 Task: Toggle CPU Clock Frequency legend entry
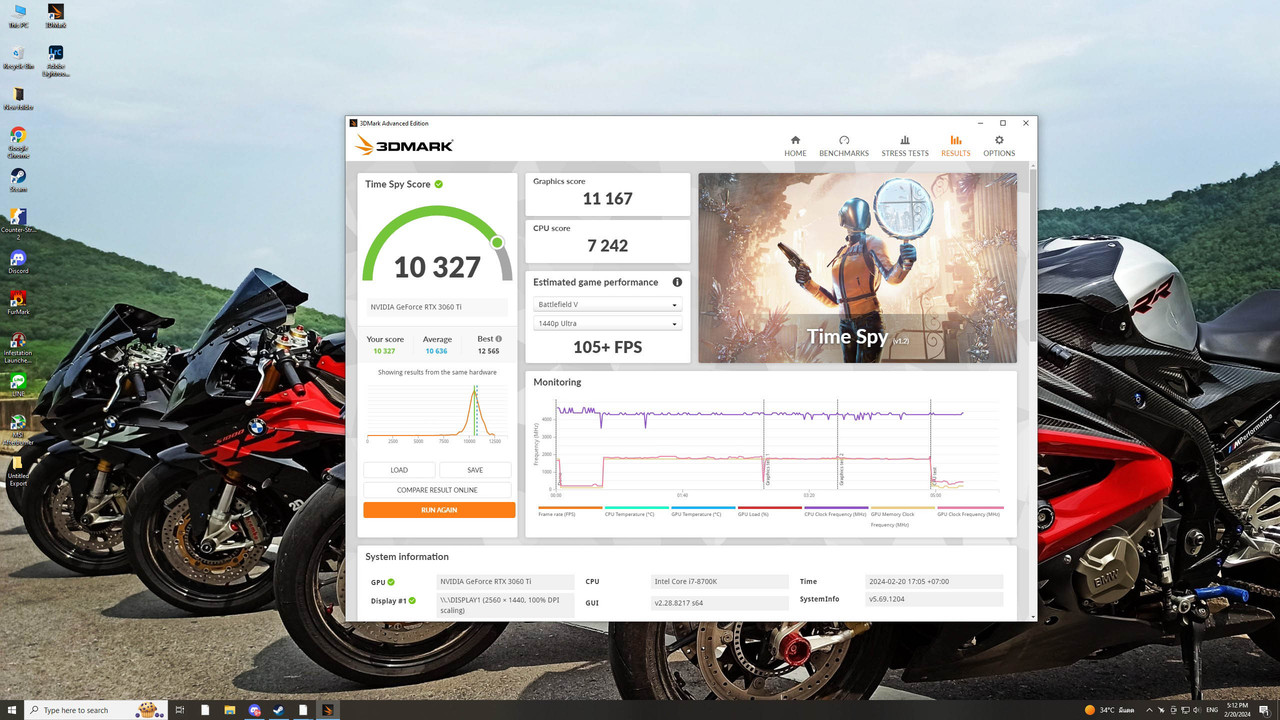[835, 511]
